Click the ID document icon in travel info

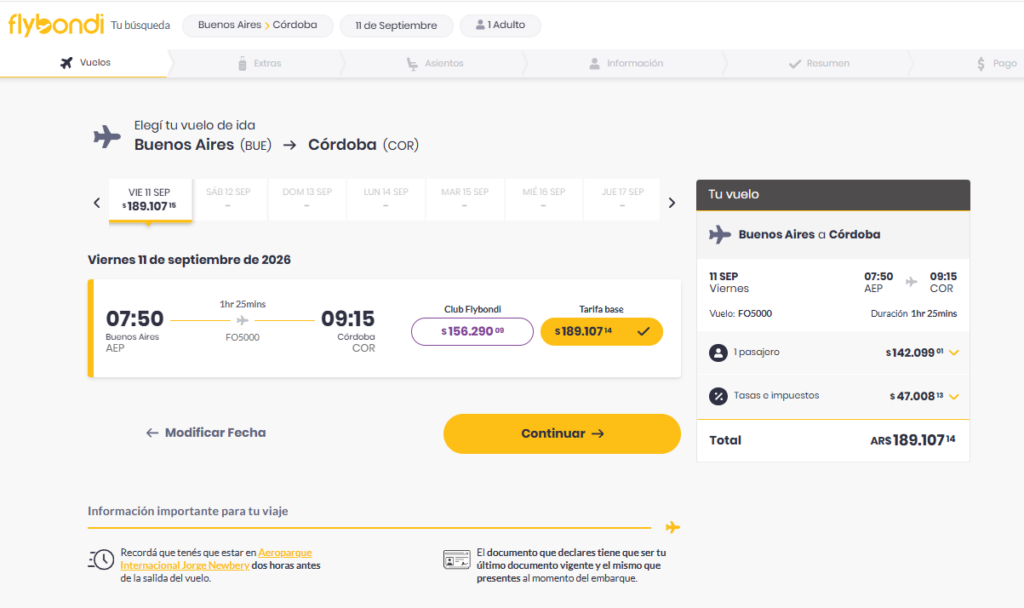pos(456,560)
